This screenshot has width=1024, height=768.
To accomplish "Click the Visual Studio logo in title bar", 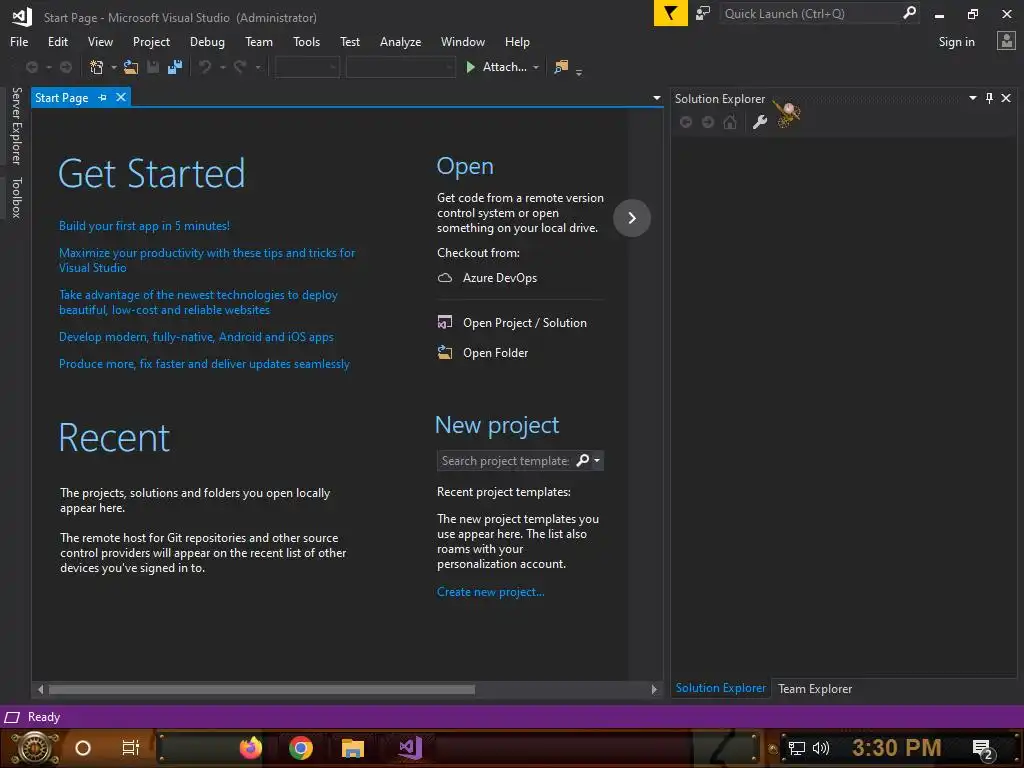I will 22,17.
